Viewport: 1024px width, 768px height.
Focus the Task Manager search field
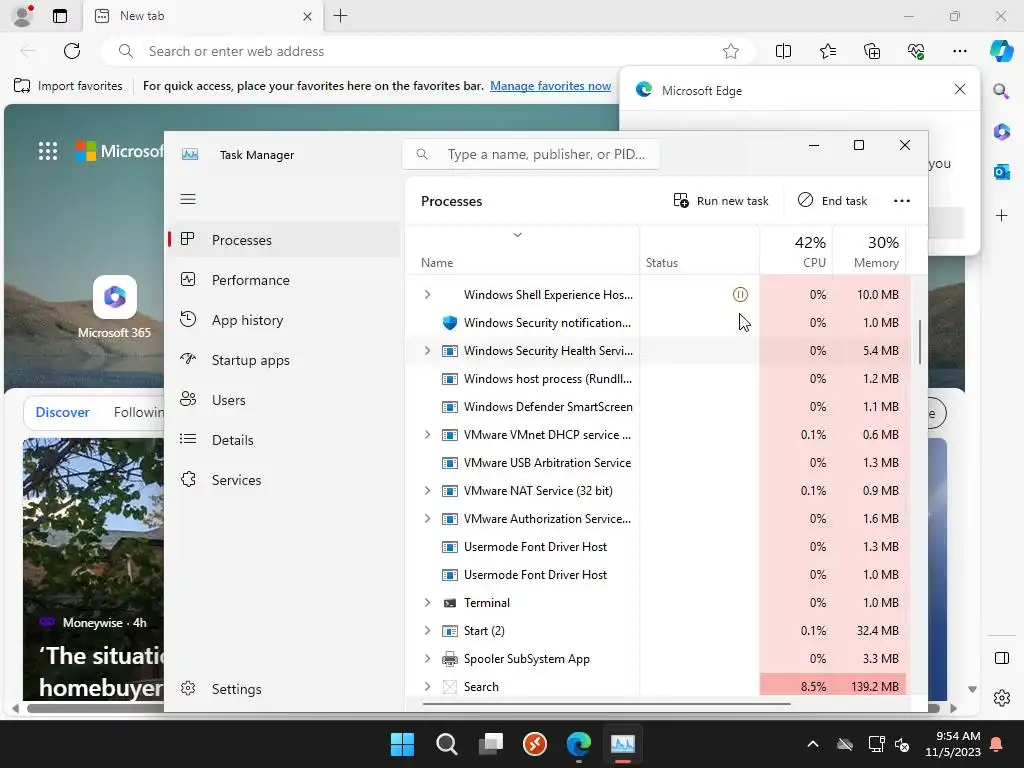(531, 154)
